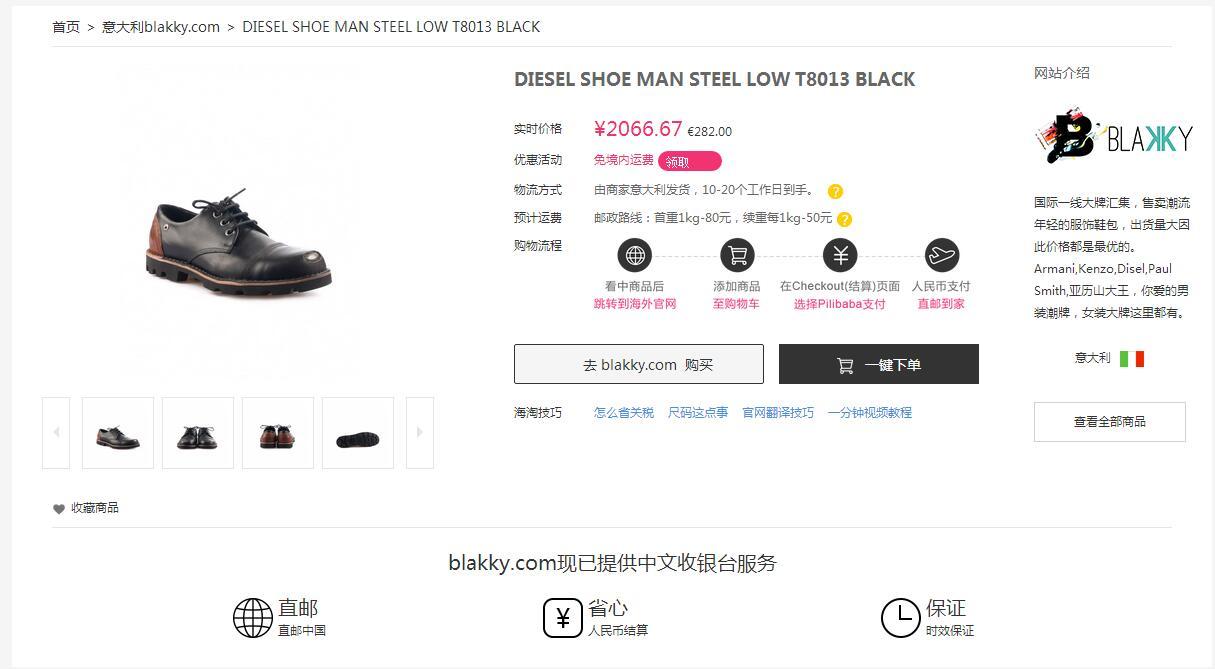Click the yen payment flow icon
This screenshot has height=669, width=1215.
pos(840,255)
